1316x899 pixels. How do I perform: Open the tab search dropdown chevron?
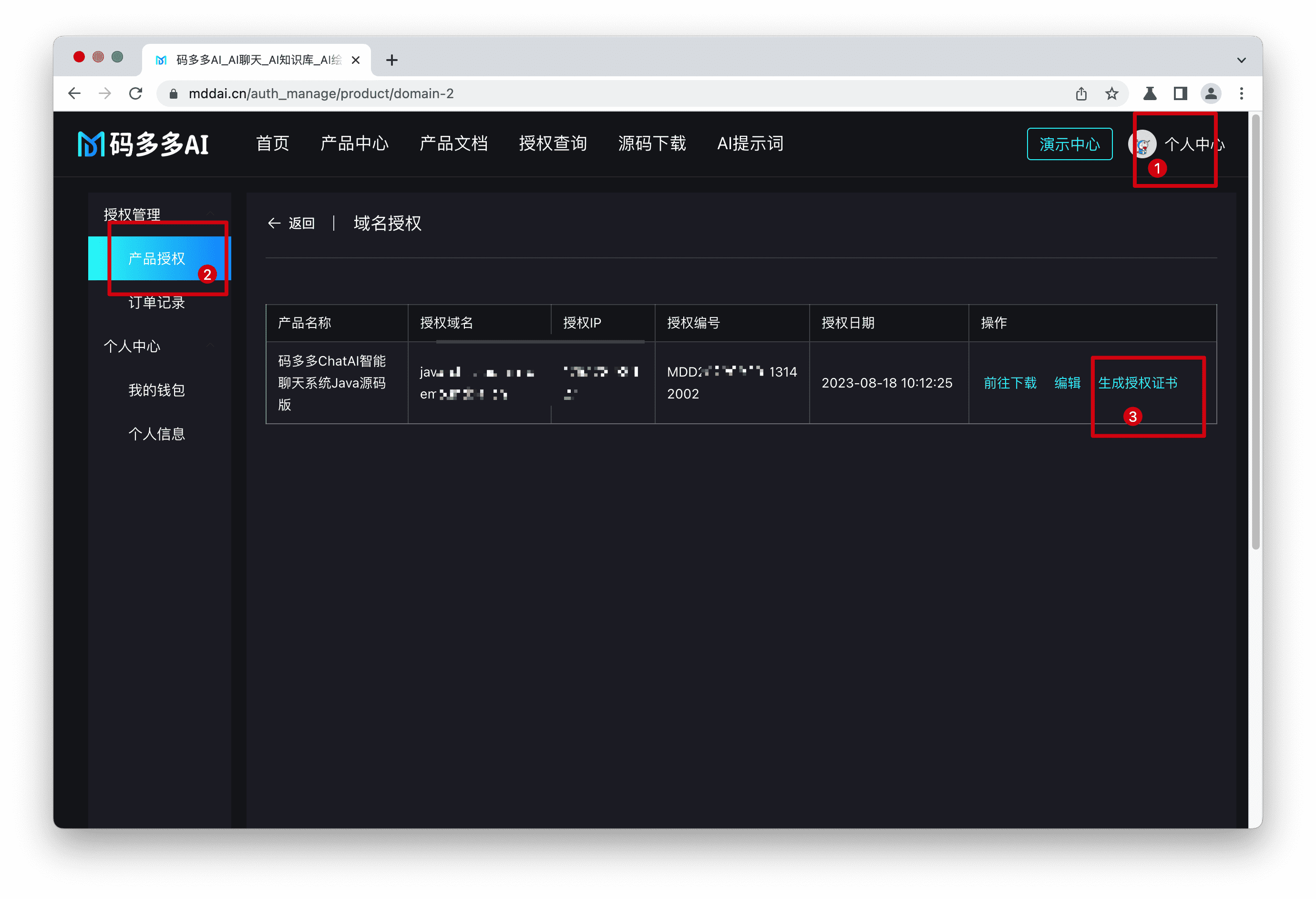point(1241,60)
